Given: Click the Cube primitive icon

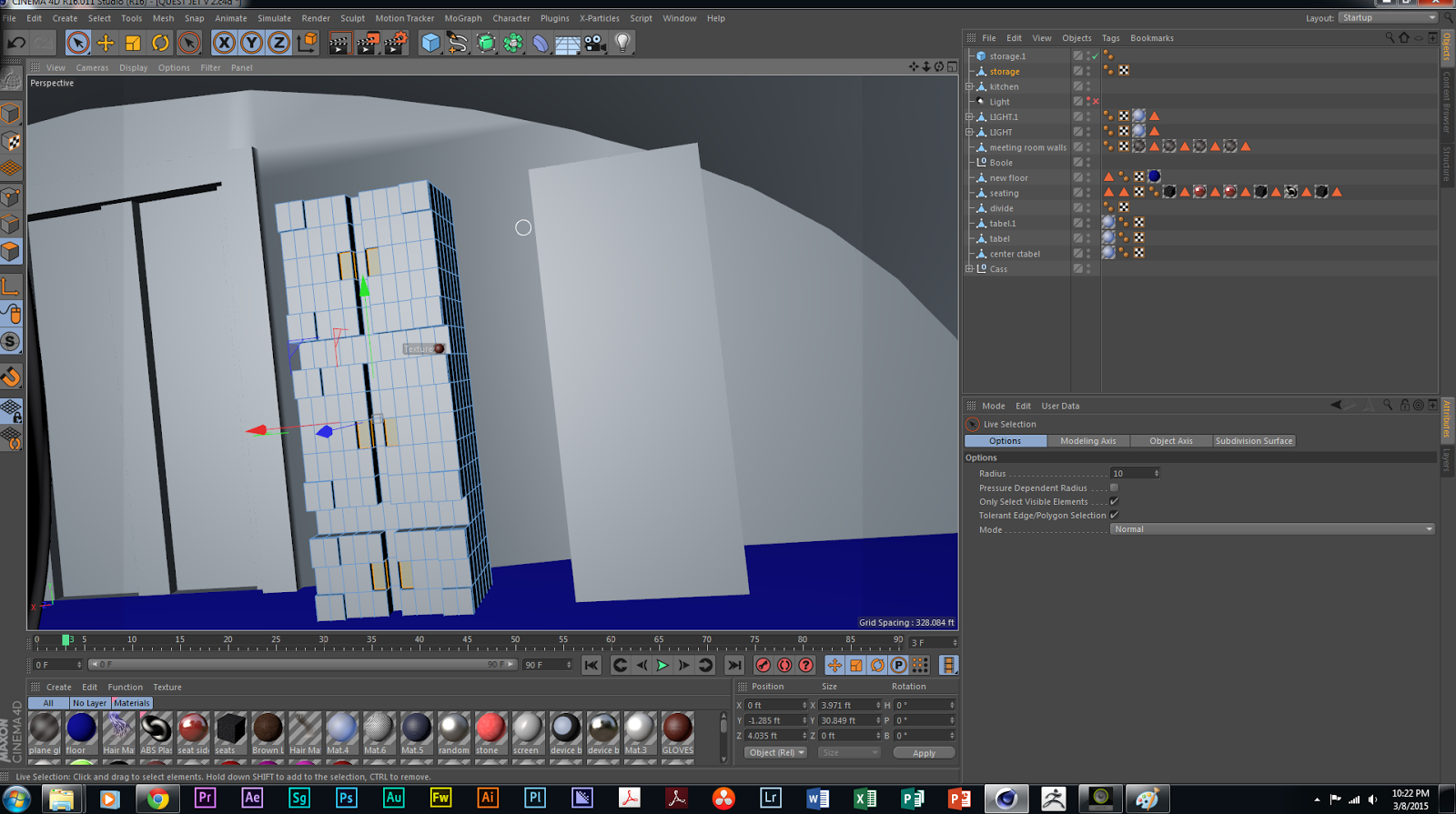Looking at the screenshot, I should point(430,43).
